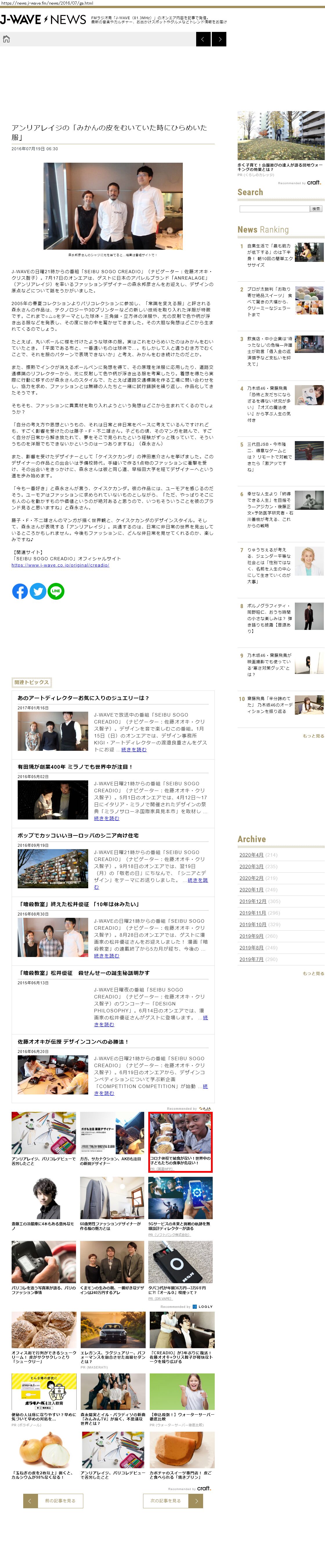Open the 2020年4月 archive link
325x1568 pixels.
pyautogui.click(x=251, y=855)
